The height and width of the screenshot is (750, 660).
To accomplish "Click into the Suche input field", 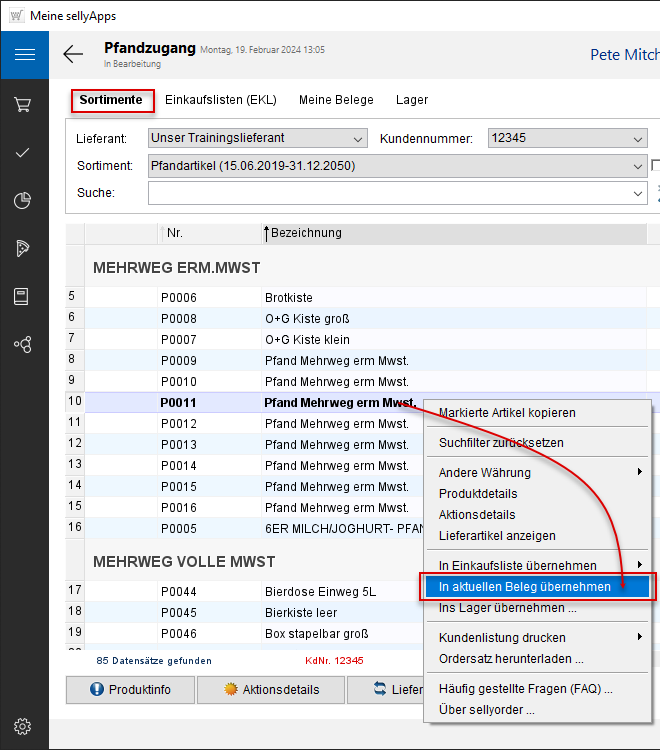I will point(390,192).
